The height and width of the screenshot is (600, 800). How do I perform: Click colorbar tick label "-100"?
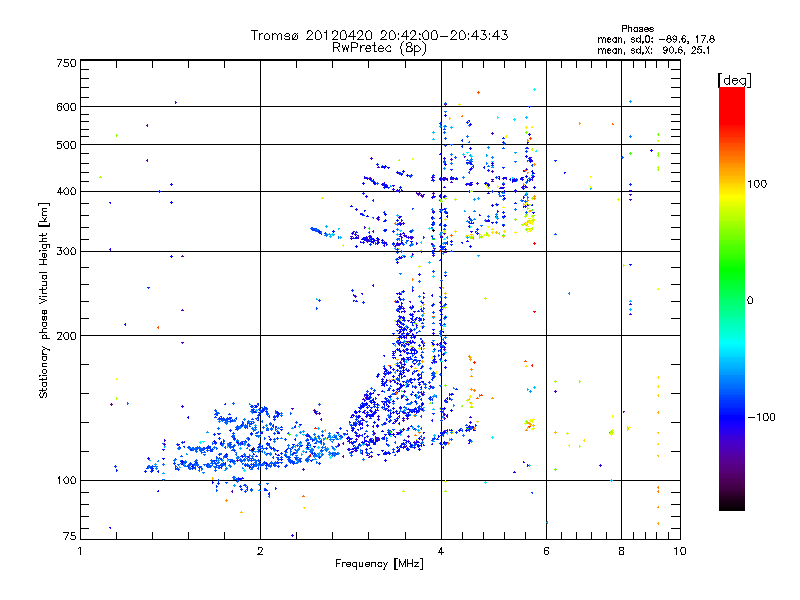point(761,417)
